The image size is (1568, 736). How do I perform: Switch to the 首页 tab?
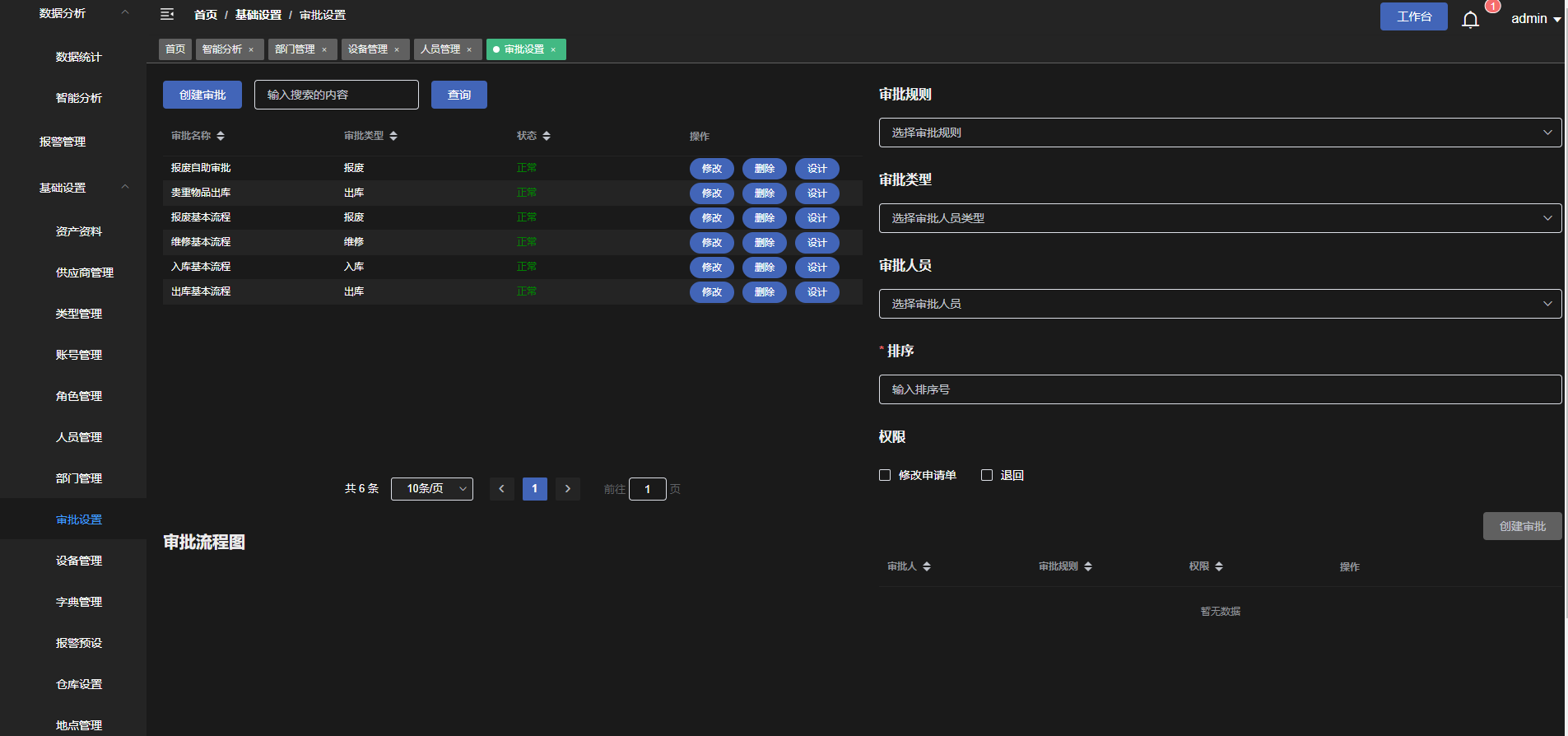coord(175,49)
